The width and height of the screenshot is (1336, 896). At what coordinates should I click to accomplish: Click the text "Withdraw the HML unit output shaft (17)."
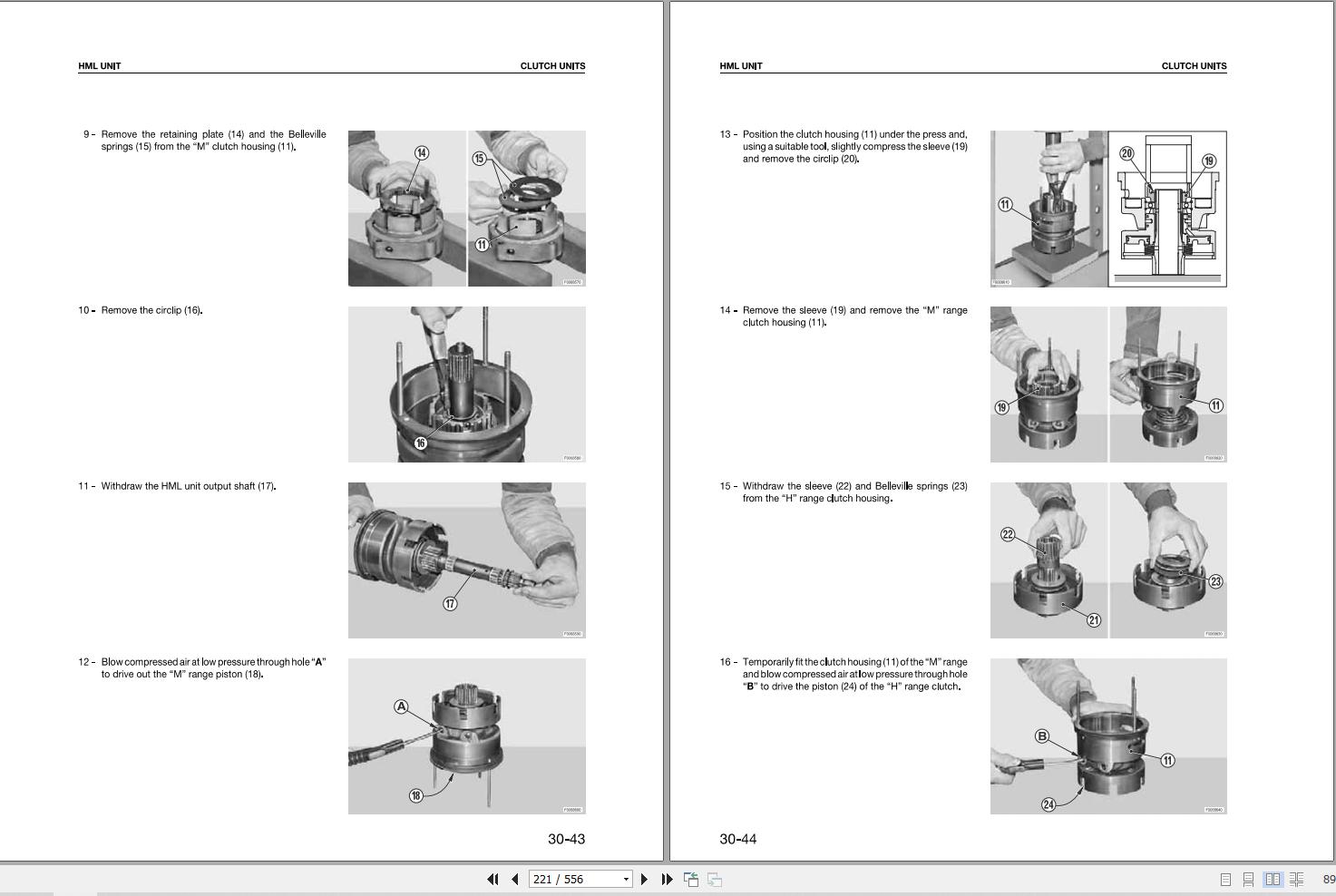(189, 486)
